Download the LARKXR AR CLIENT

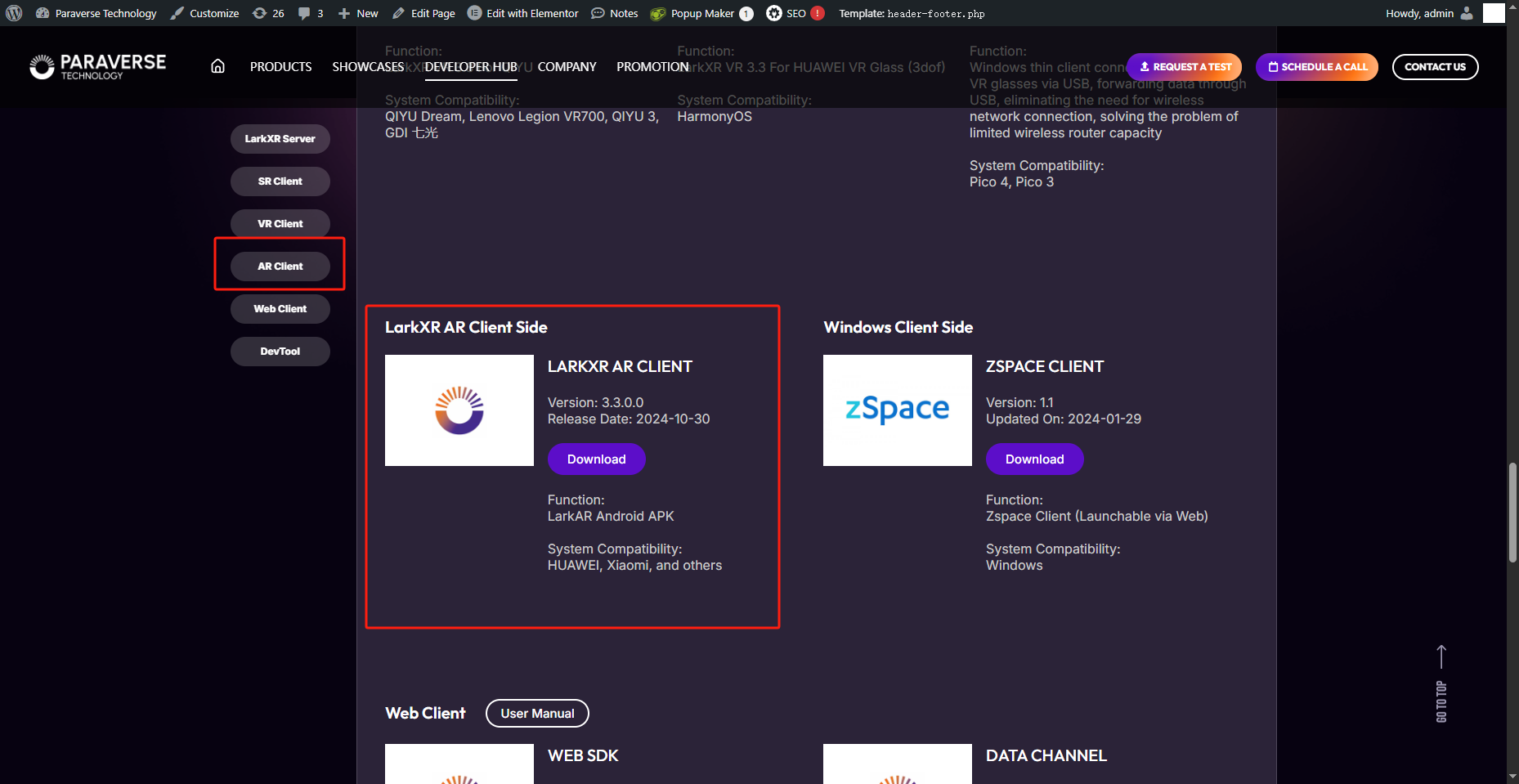(x=597, y=459)
